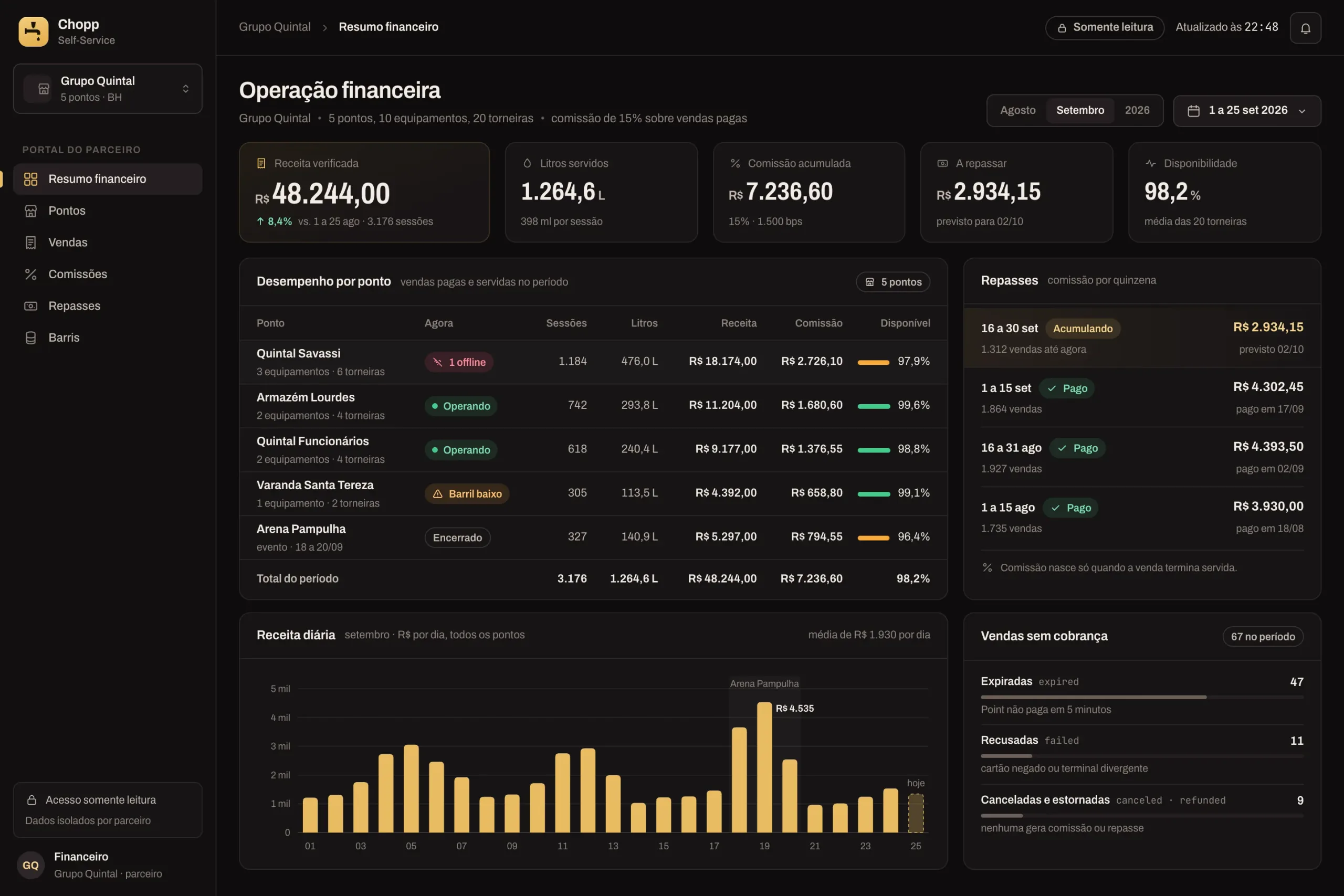Click the Disponibilidade pulse icon
Viewport: 1344px width, 896px height.
[1150, 163]
